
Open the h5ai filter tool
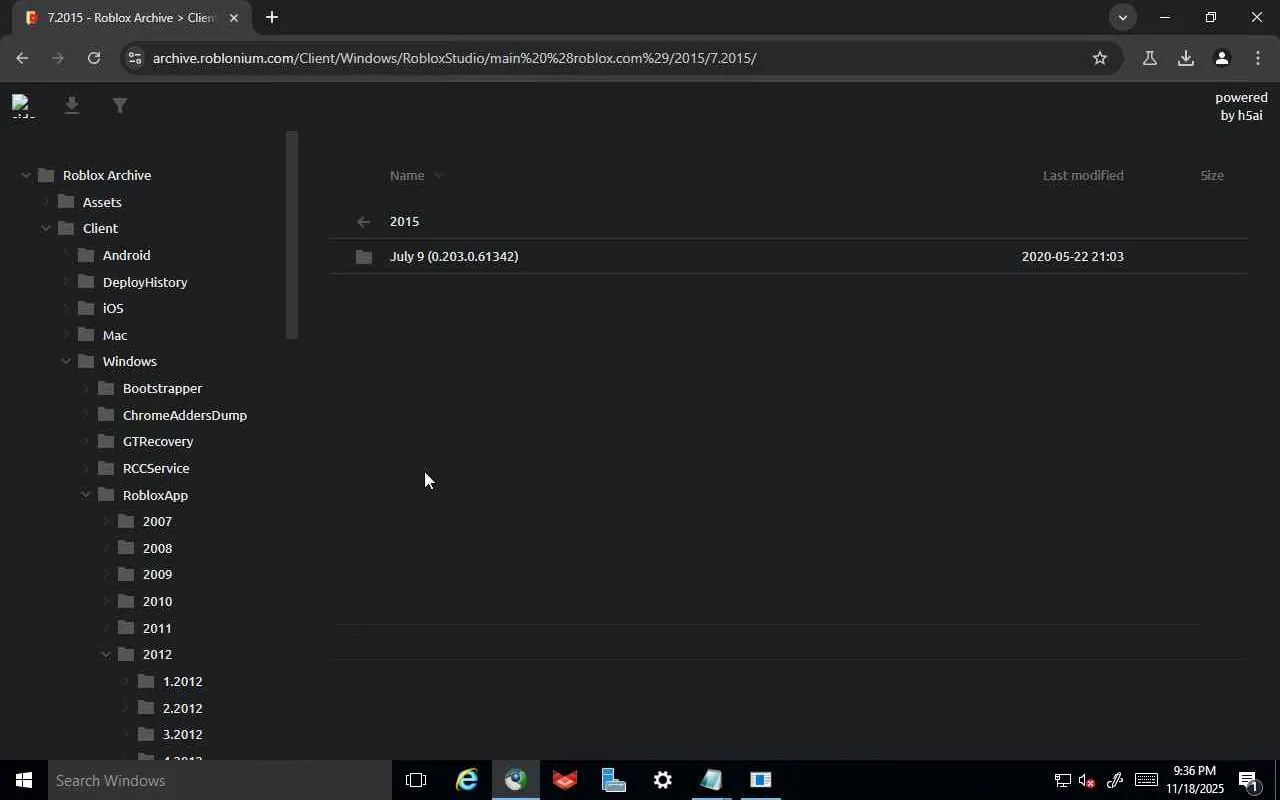pos(119,105)
